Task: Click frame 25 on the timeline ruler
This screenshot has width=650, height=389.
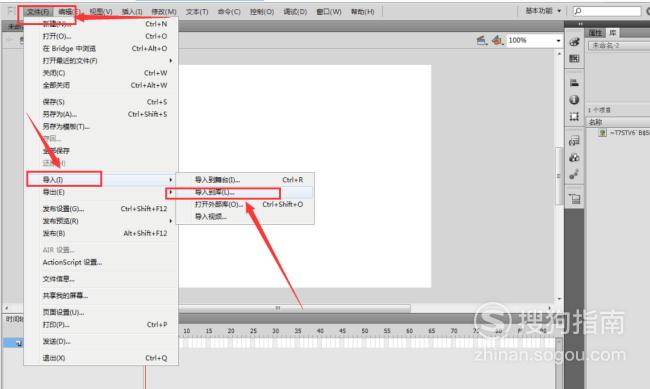Action: (x=253, y=331)
